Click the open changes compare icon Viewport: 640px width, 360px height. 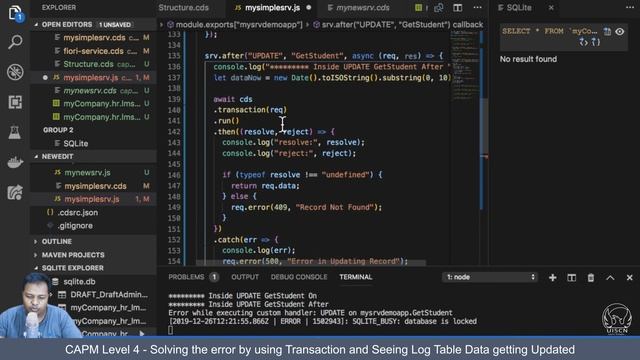(439, 8)
